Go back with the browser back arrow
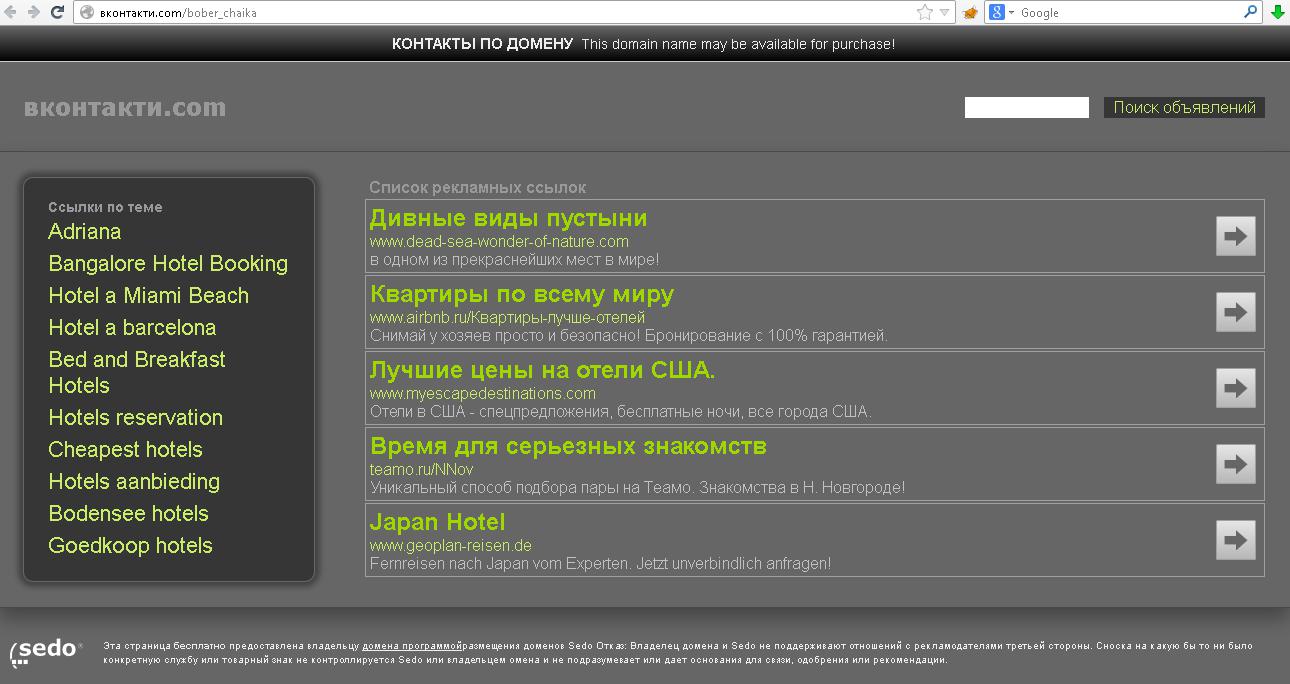 [x=11, y=12]
